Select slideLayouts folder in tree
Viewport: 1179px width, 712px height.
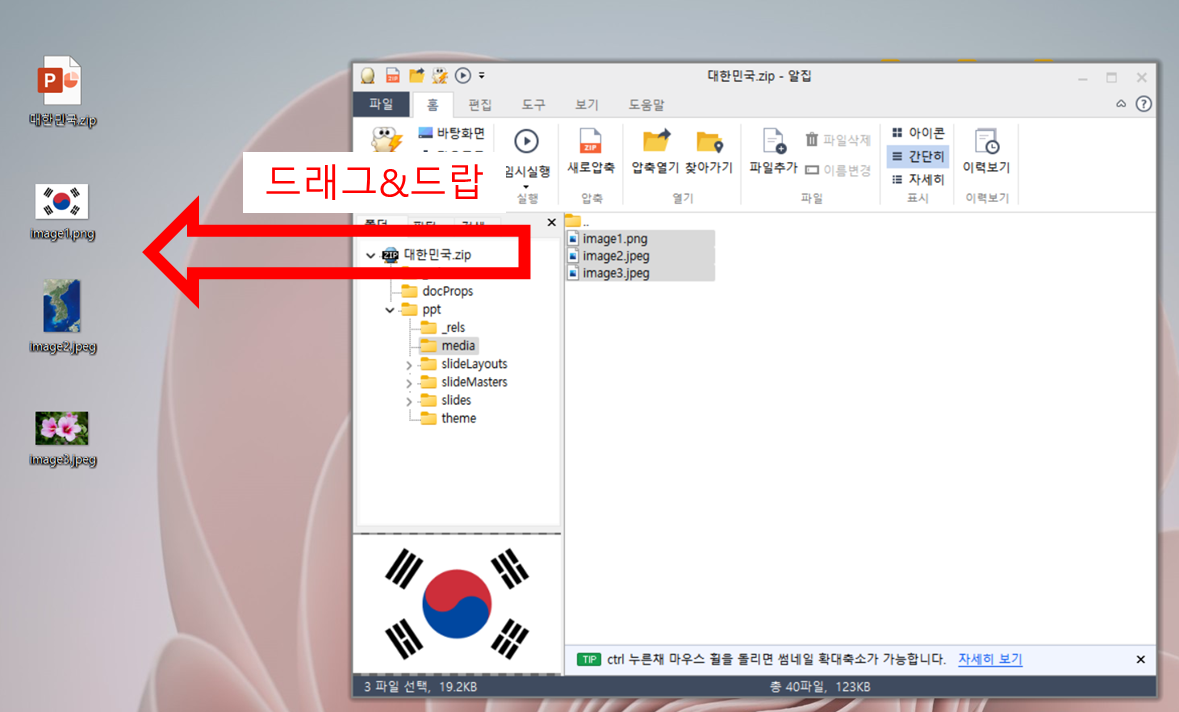(x=464, y=364)
